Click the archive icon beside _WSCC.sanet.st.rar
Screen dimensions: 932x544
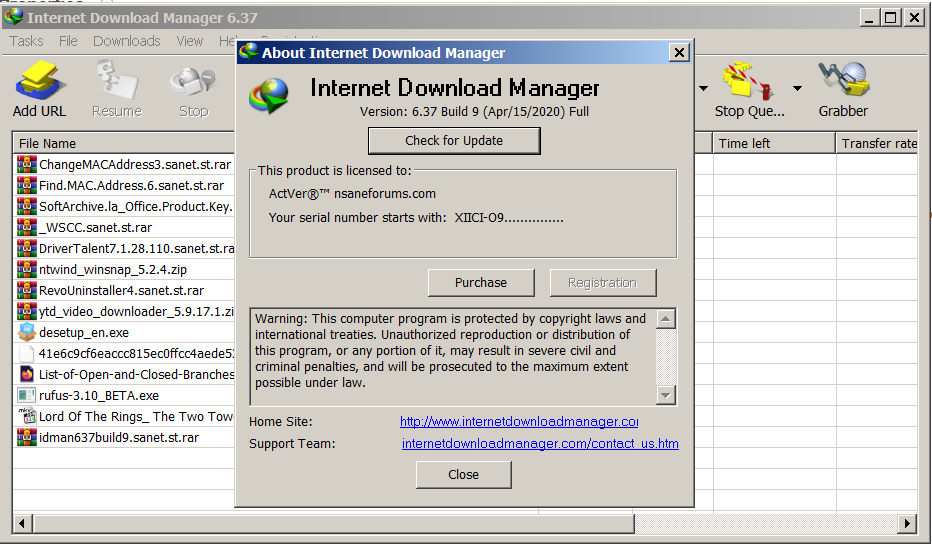click(x=27, y=227)
